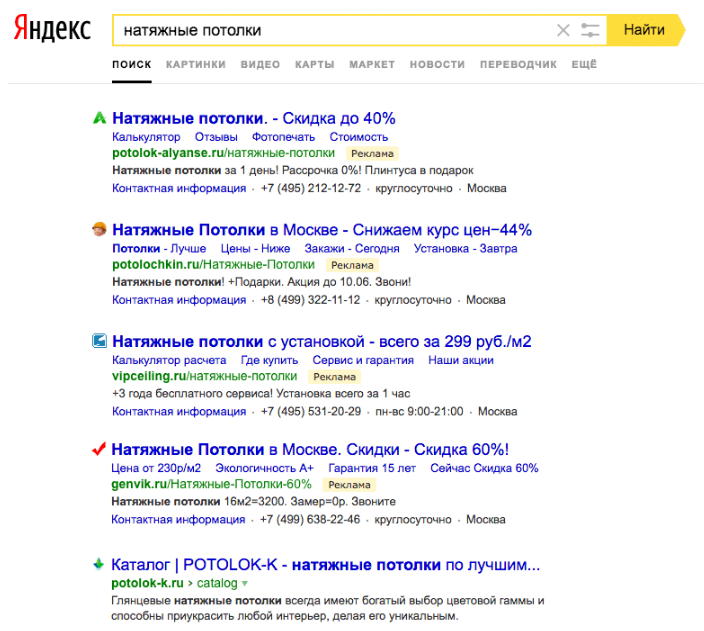Open Контактная информация for +7 (495) 212-12-72
704x631 pixels.
[179, 188]
